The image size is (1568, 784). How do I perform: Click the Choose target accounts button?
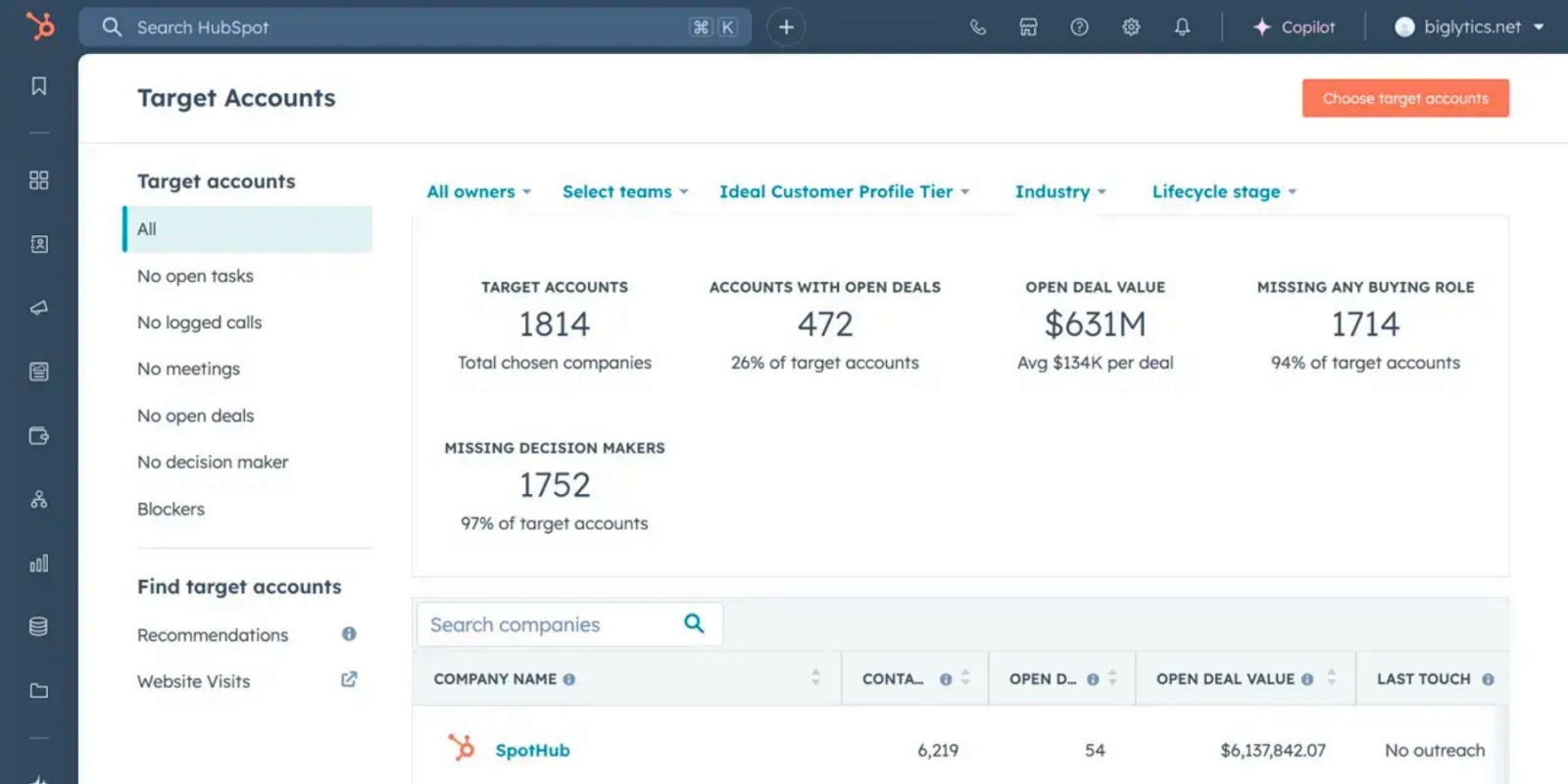pyautogui.click(x=1405, y=98)
